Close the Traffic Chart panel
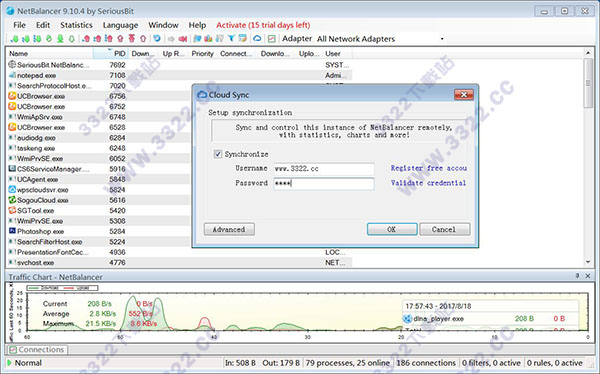 pos(588,276)
